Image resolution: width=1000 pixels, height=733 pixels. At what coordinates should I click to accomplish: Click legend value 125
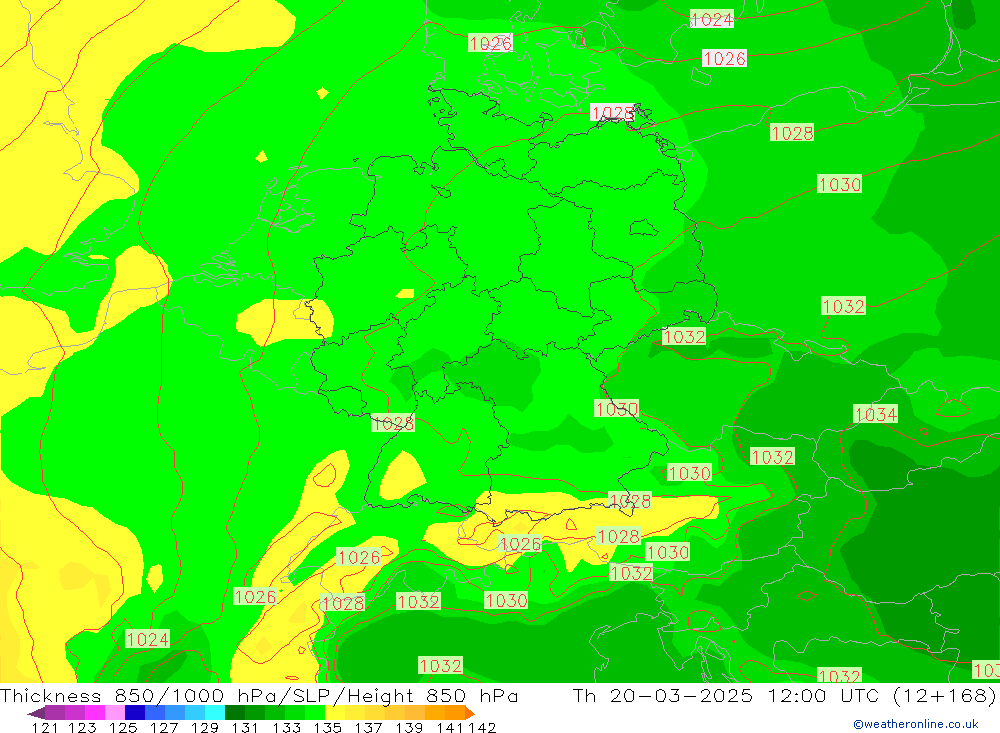123,727
